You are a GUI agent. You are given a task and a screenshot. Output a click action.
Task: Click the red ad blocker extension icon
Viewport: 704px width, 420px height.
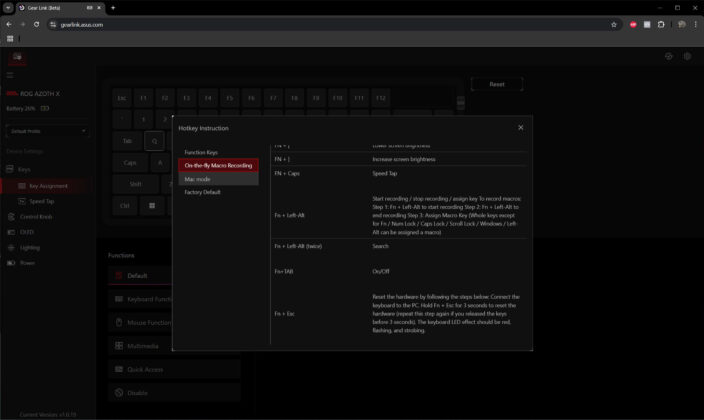633,25
